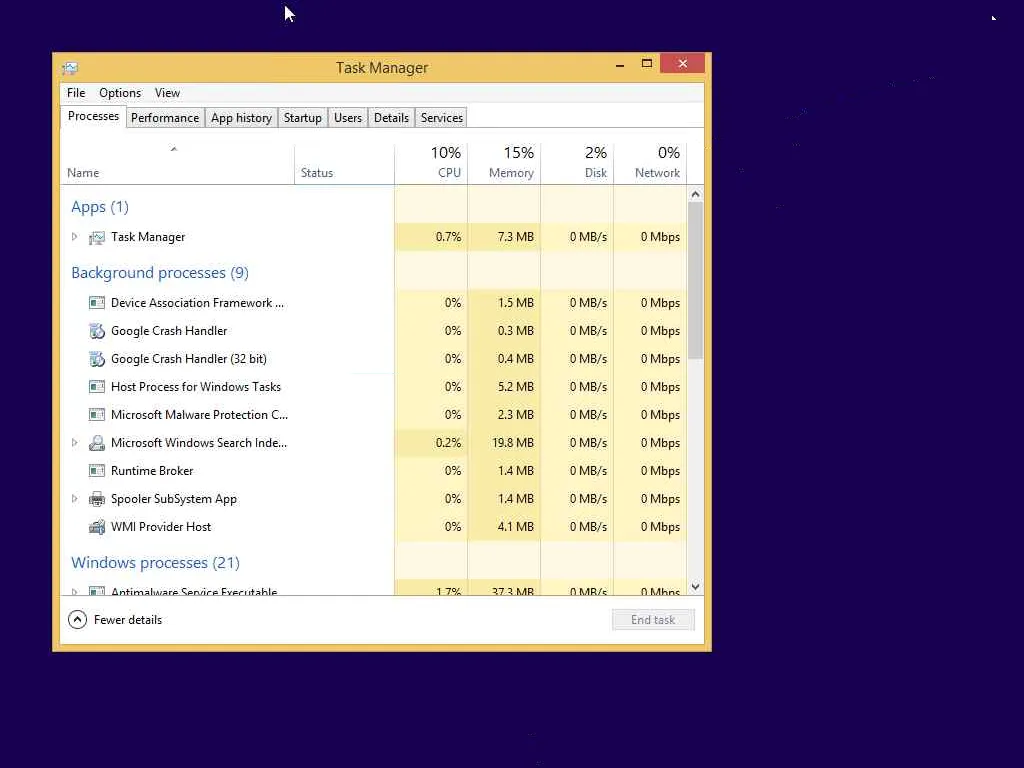This screenshot has height=768, width=1024.
Task: Click the Task Manager app row icon
Action: [x=97, y=238]
